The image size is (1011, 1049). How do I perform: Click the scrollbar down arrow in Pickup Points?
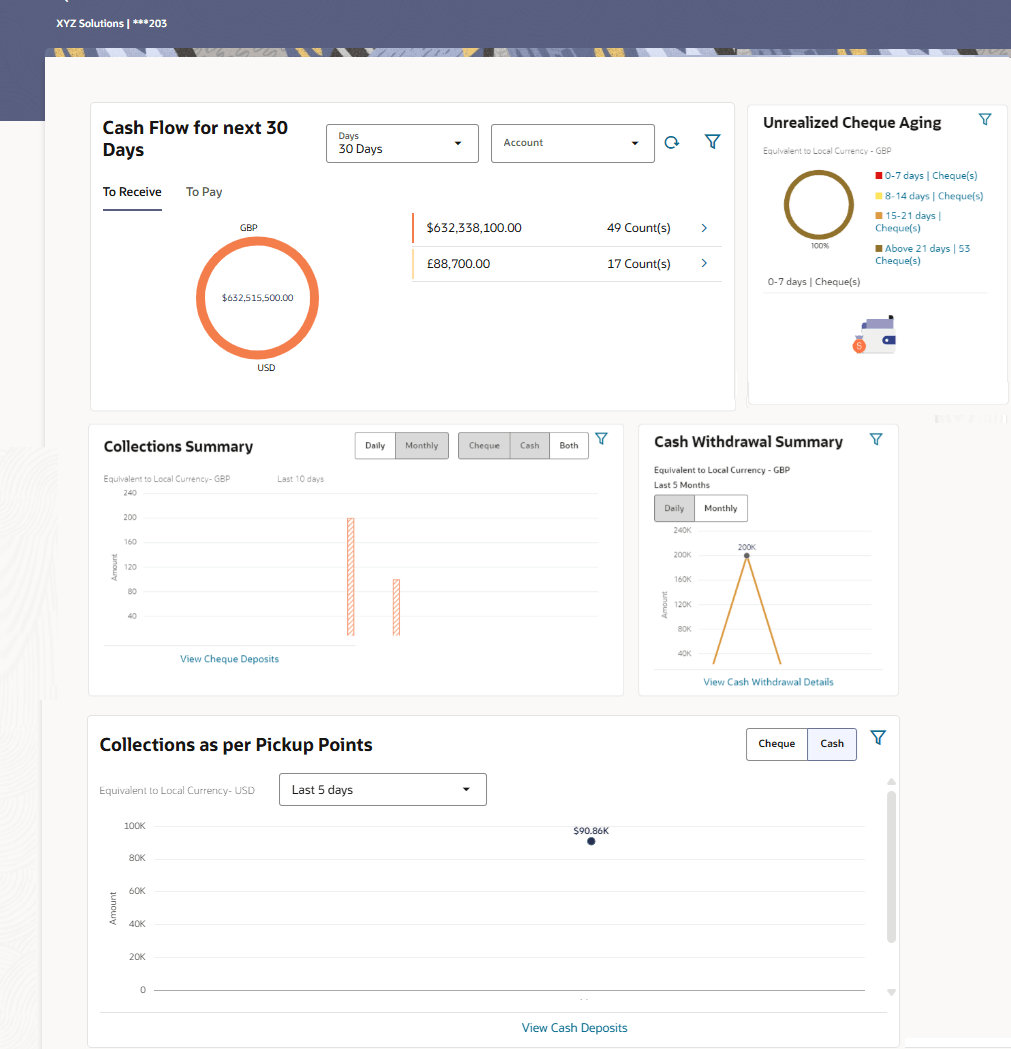(891, 993)
